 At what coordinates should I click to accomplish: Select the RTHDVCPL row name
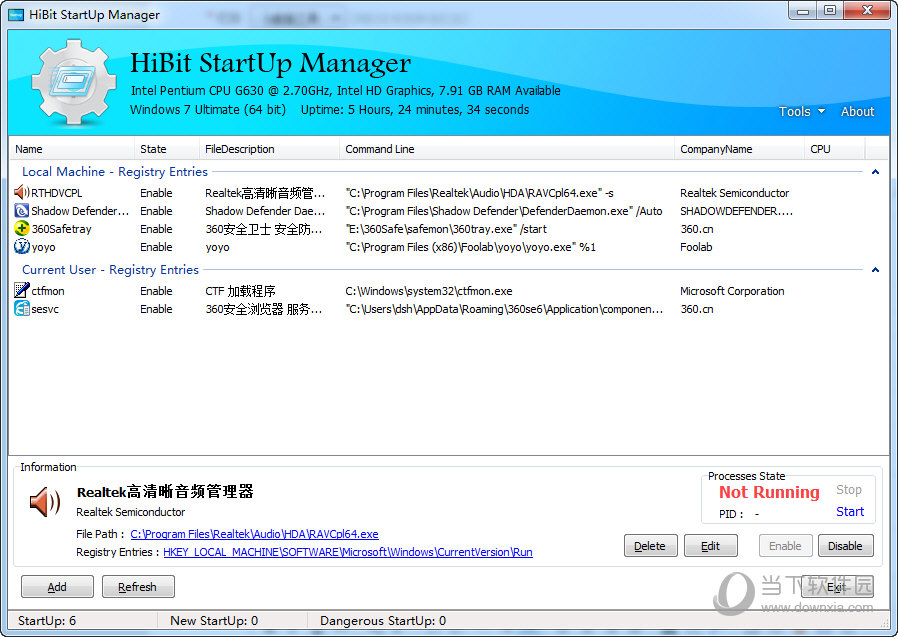coord(57,193)
